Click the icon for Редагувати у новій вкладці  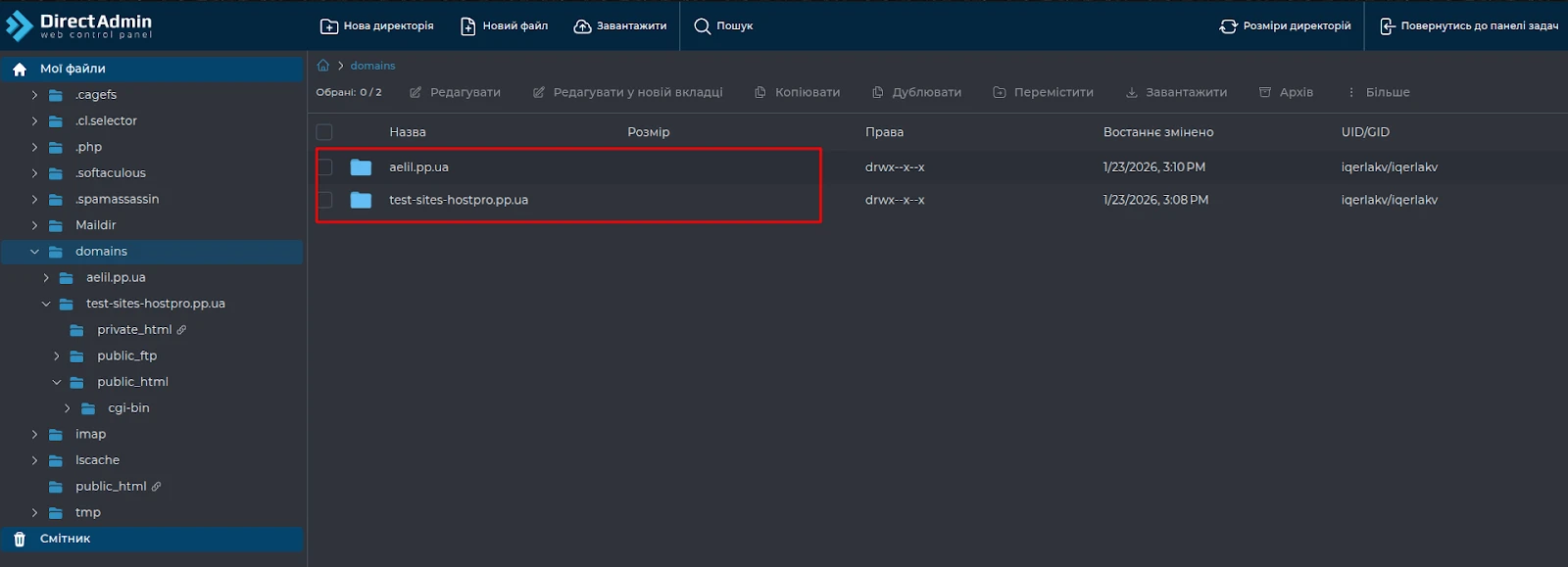point(539,92)
